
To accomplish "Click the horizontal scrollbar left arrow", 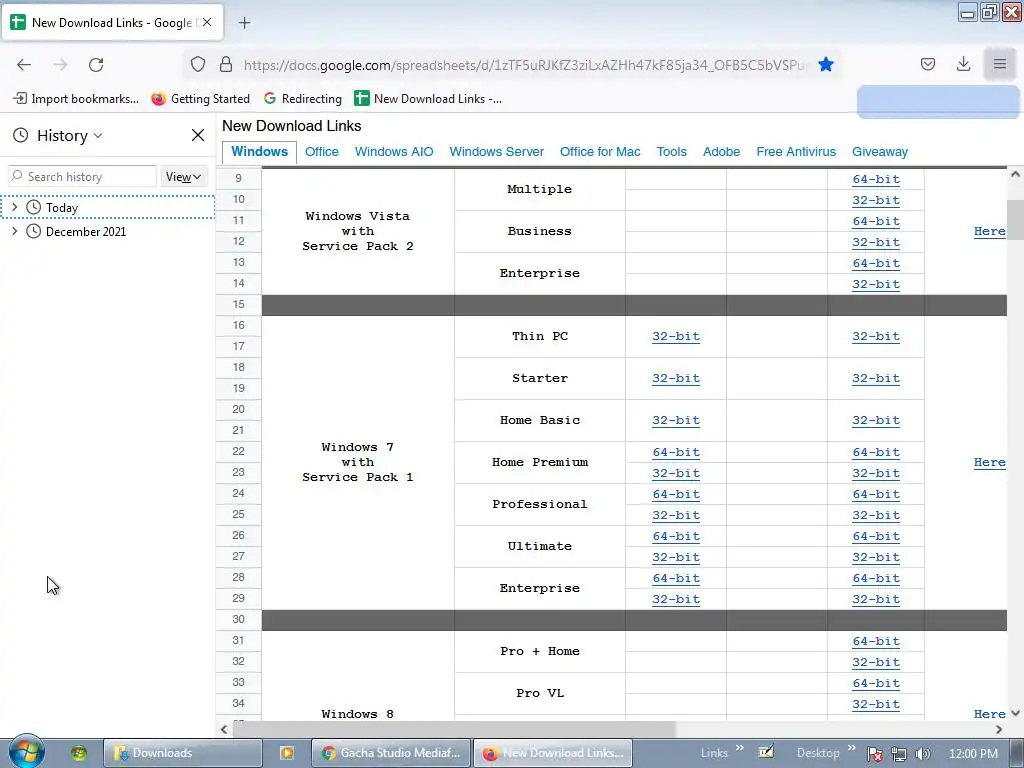I will (x=224, y=729).
